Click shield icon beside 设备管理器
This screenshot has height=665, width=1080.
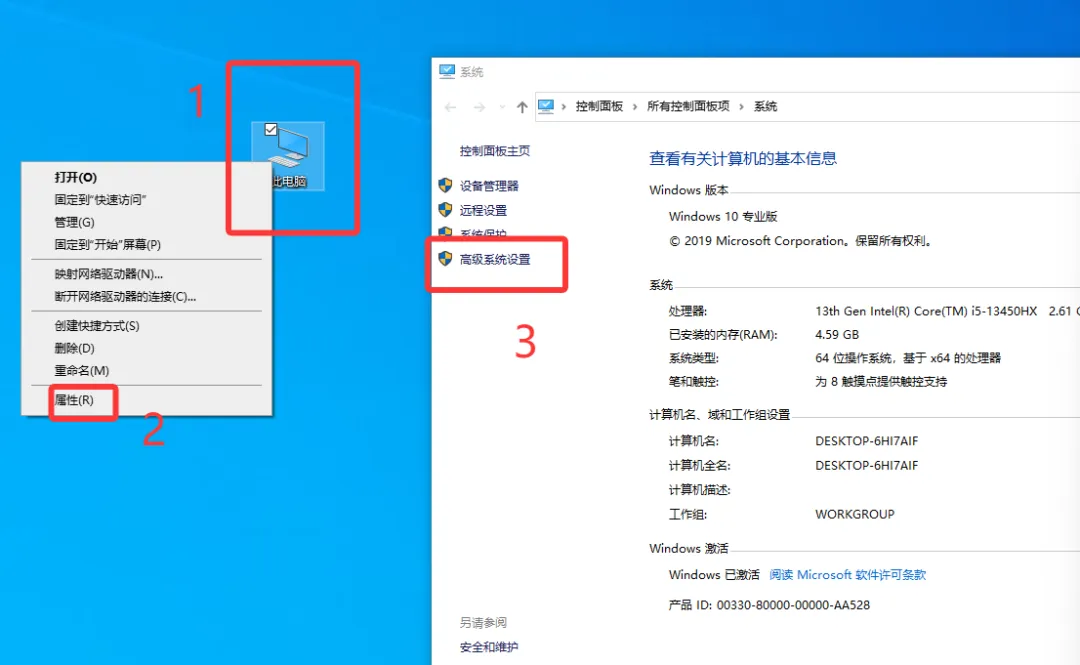click(x=445, y=185)
